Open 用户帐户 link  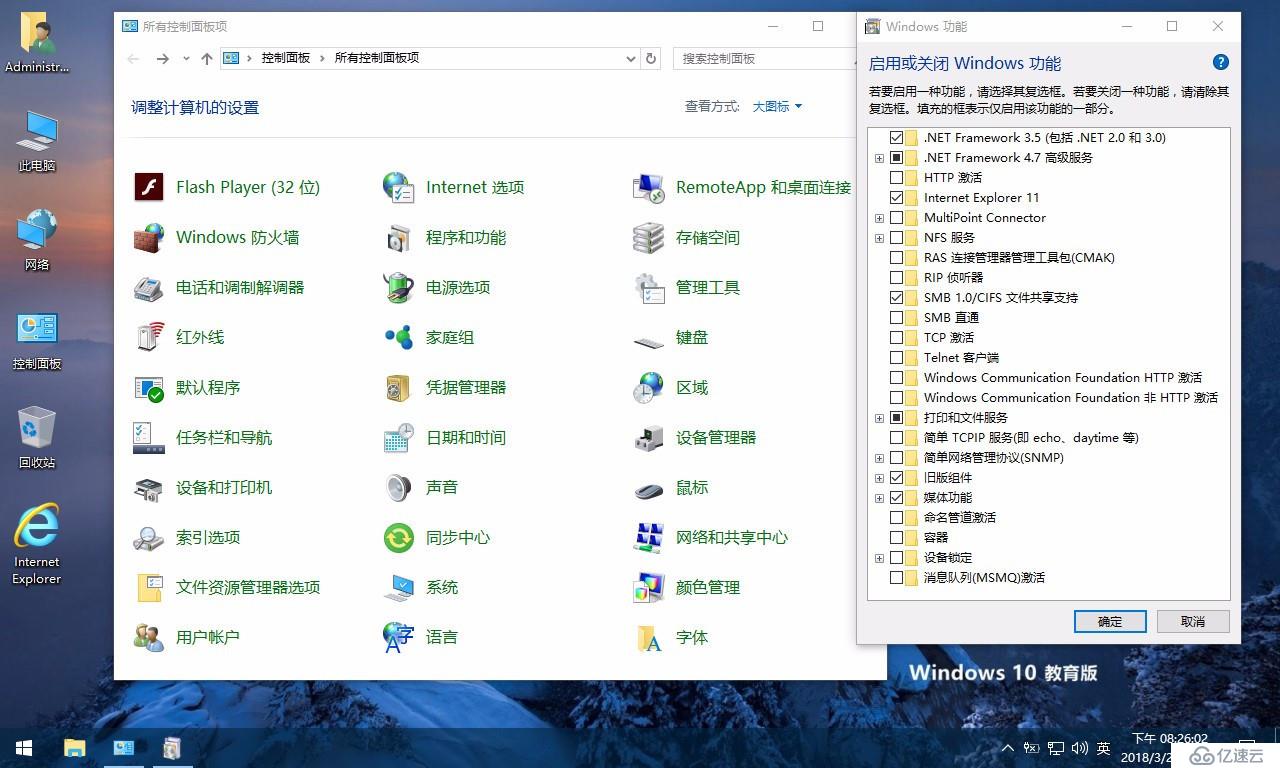208,637
